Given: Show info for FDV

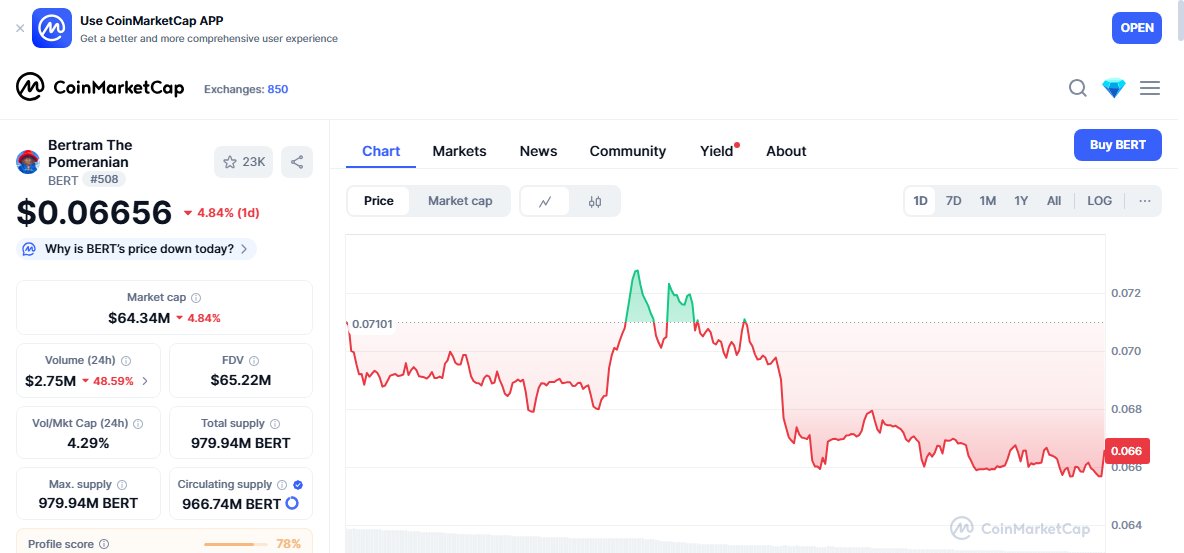Looking at the screenshot, I should (254, 361).
